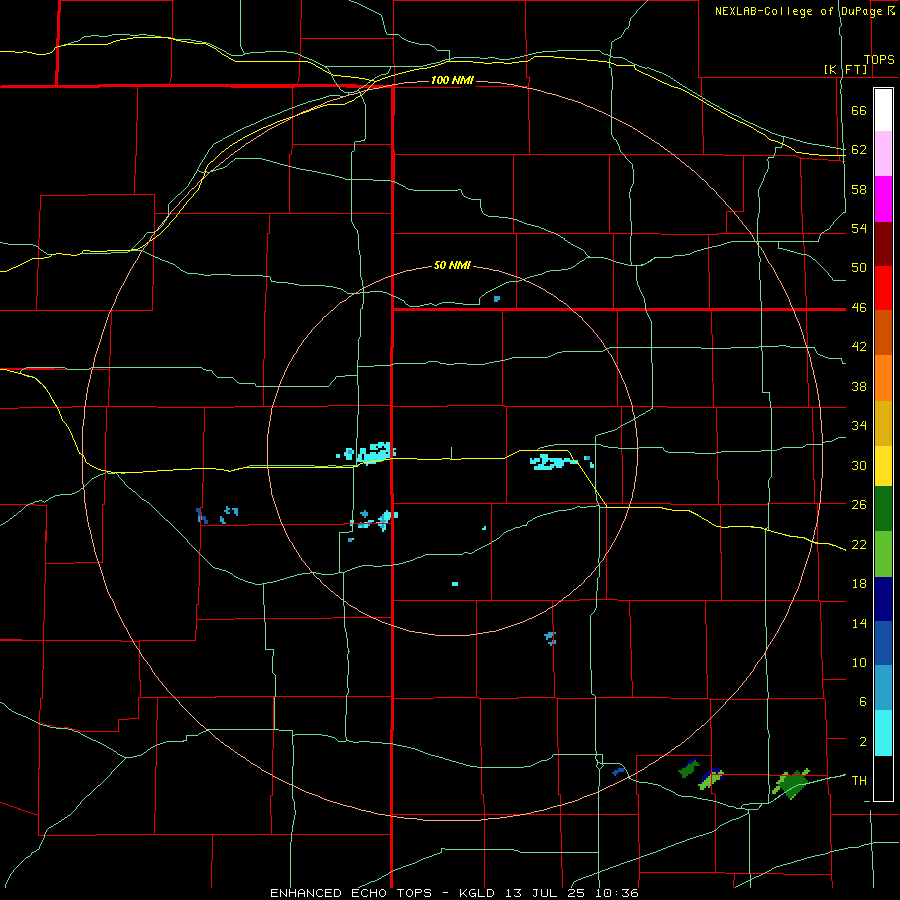Viewport: 900px width, 900px height.
Task: Pick the cyan band in the color scale
Action: 883,733
